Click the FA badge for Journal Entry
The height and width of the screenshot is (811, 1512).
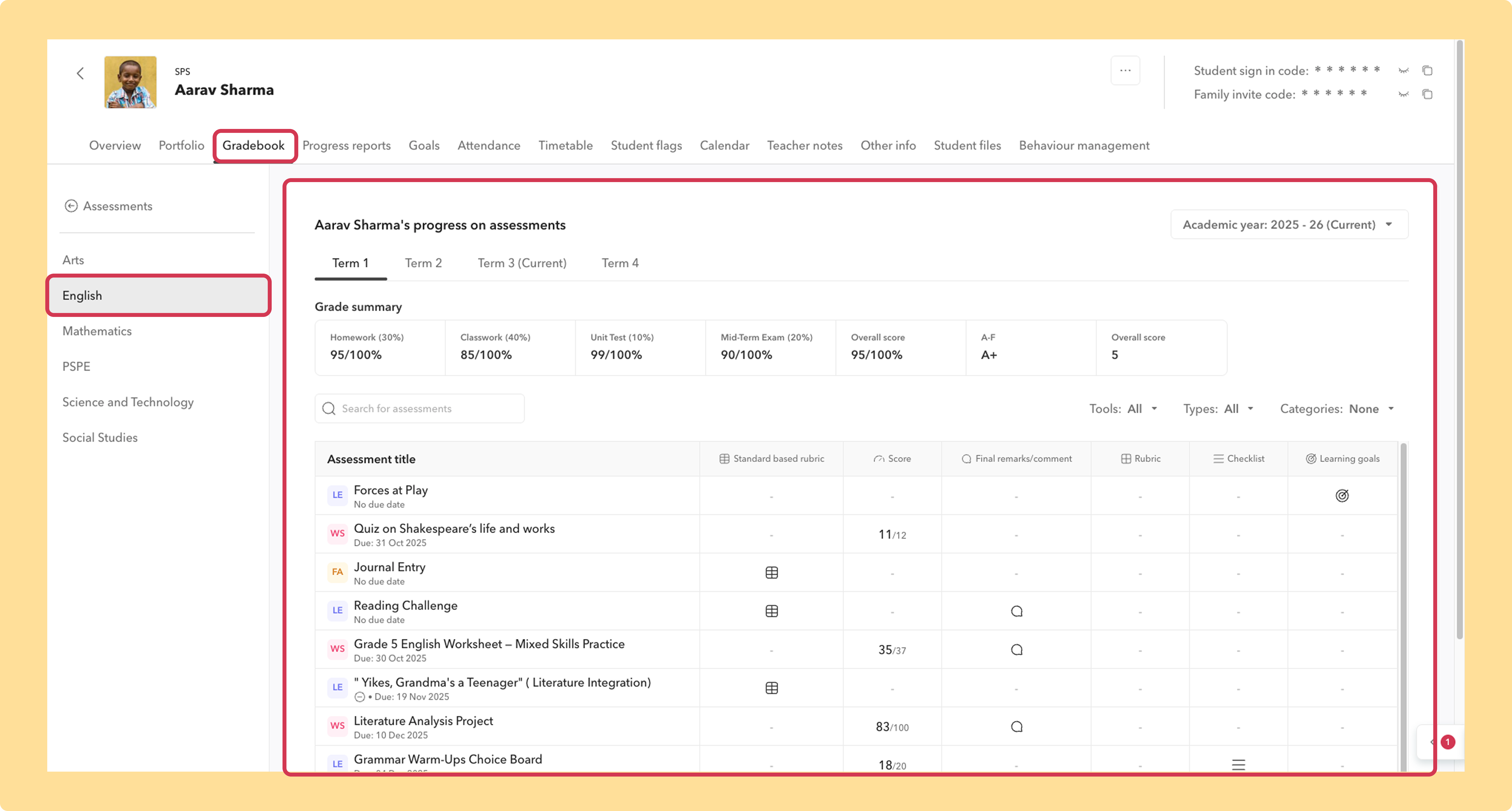point(337,572)
